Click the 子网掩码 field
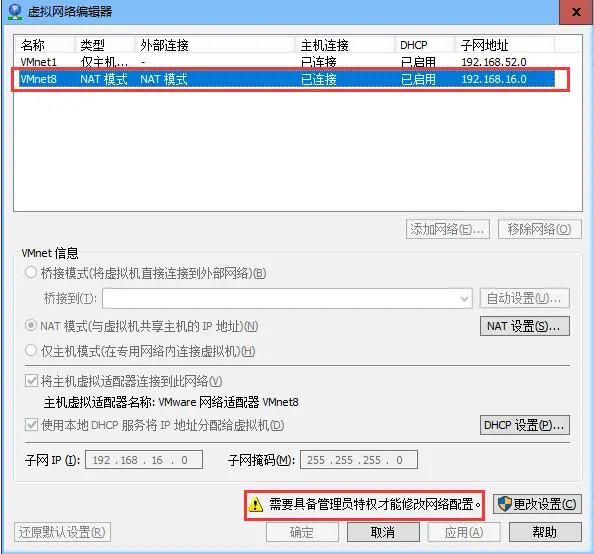594x554 pixels. click(359, 460)
